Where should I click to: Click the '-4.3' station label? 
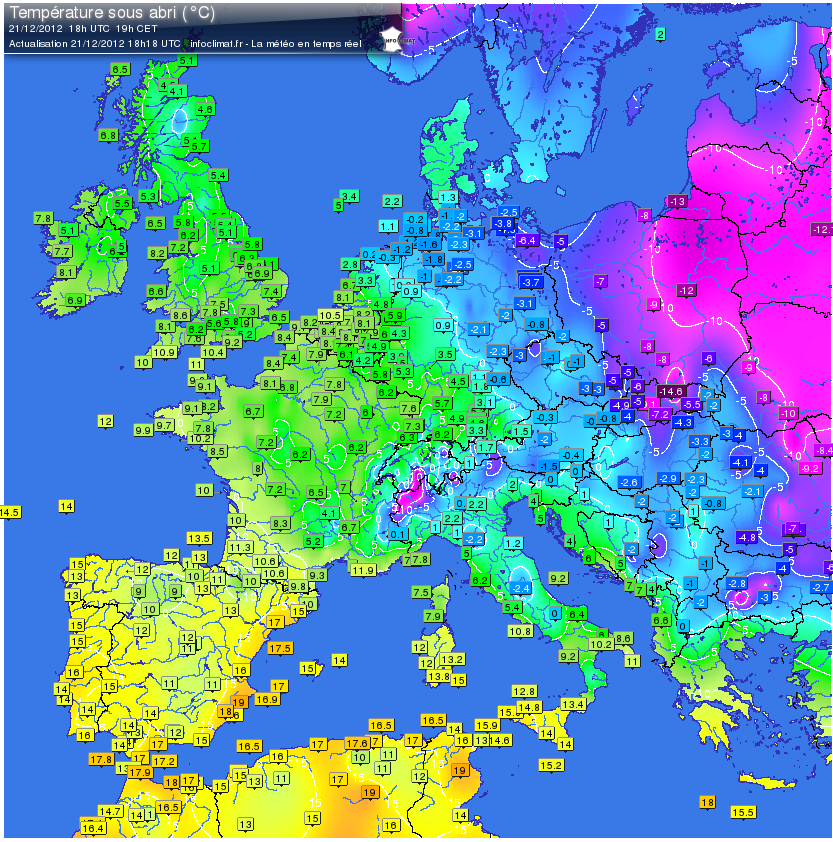(x=683, y=422)
